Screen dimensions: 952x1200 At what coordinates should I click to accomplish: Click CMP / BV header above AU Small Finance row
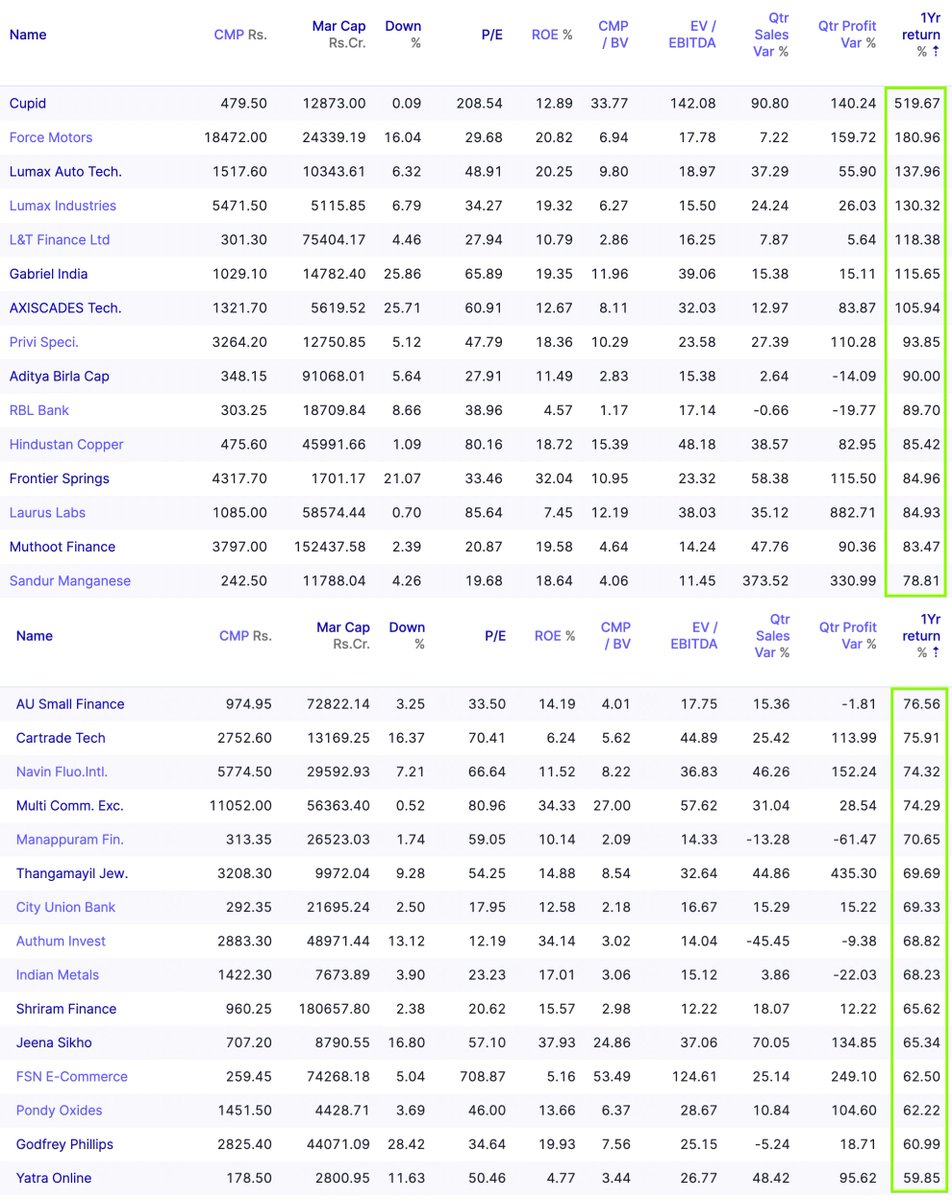(x=615, y=636)
